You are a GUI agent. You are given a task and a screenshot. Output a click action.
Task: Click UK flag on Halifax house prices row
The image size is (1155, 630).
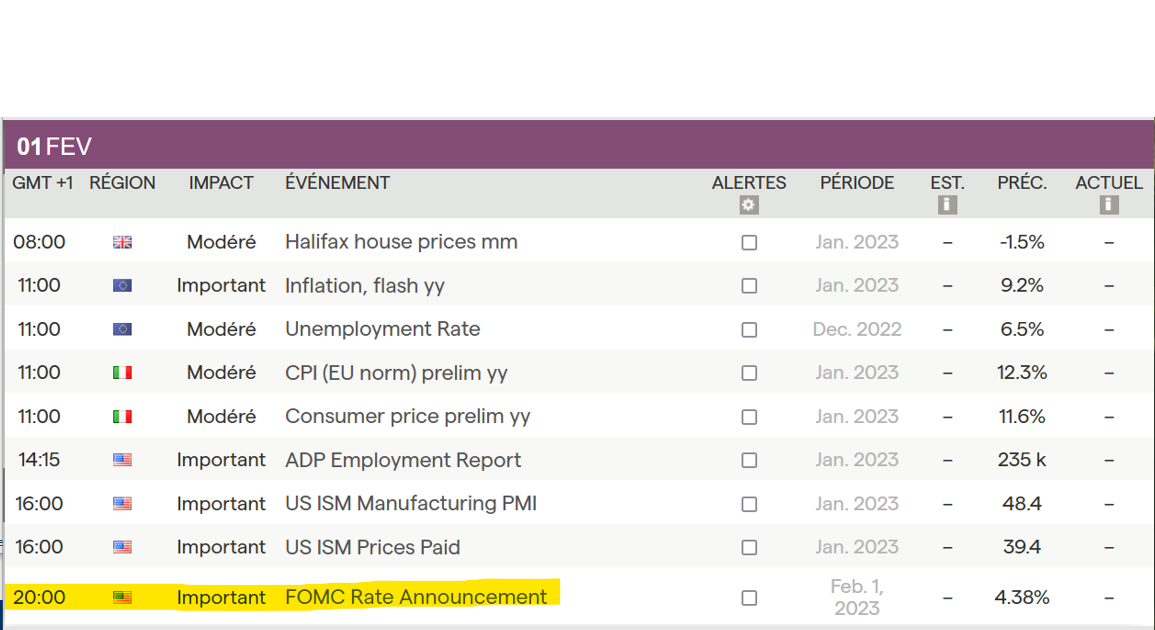(x=122, y=242)
